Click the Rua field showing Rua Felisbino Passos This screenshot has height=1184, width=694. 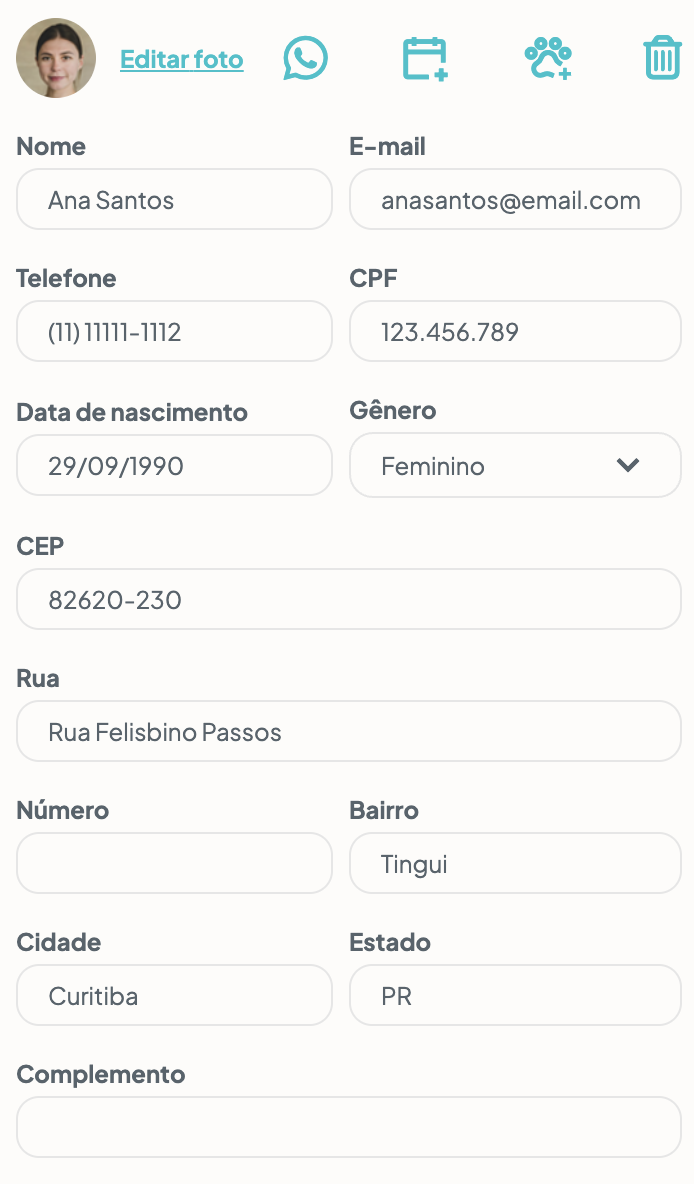click(x=348, y=731)
